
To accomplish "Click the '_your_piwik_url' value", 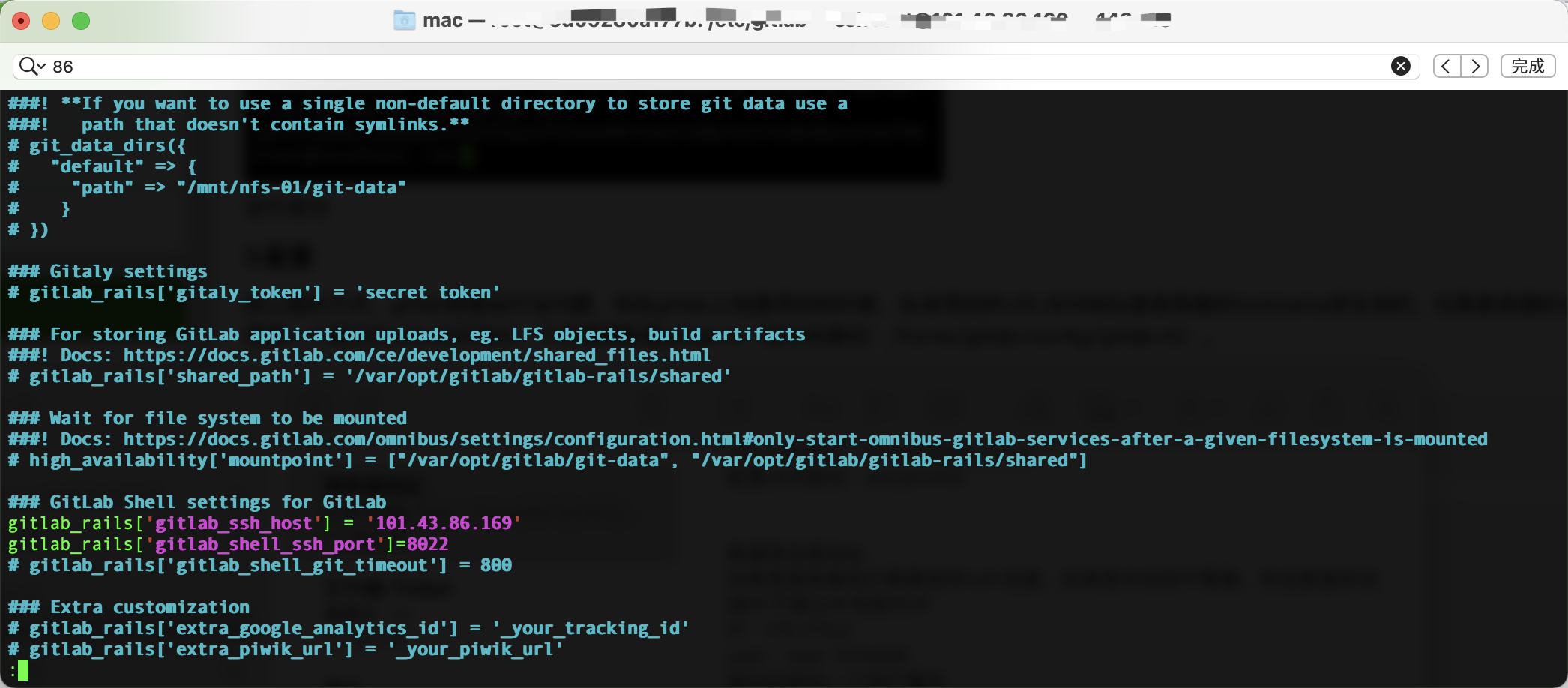I will pyautogui.click(x=475, y=649).
